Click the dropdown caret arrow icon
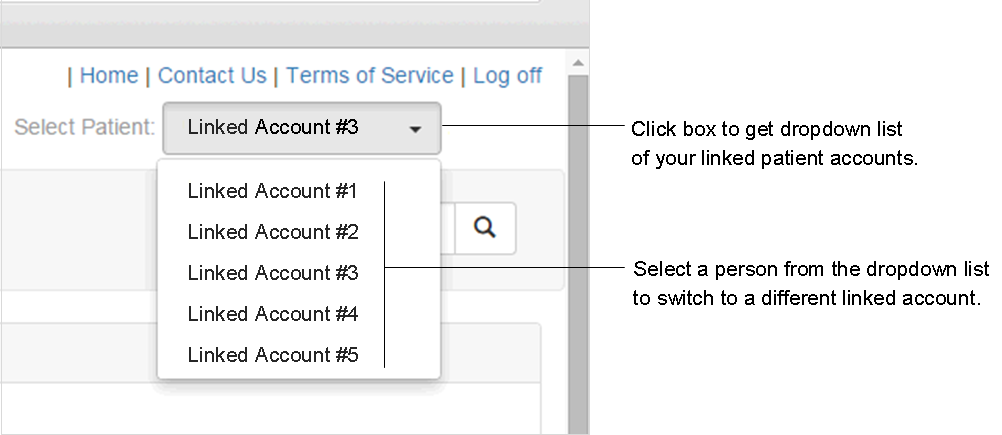The height and width of the screenshot is (435, 1002). pos(416,129)
